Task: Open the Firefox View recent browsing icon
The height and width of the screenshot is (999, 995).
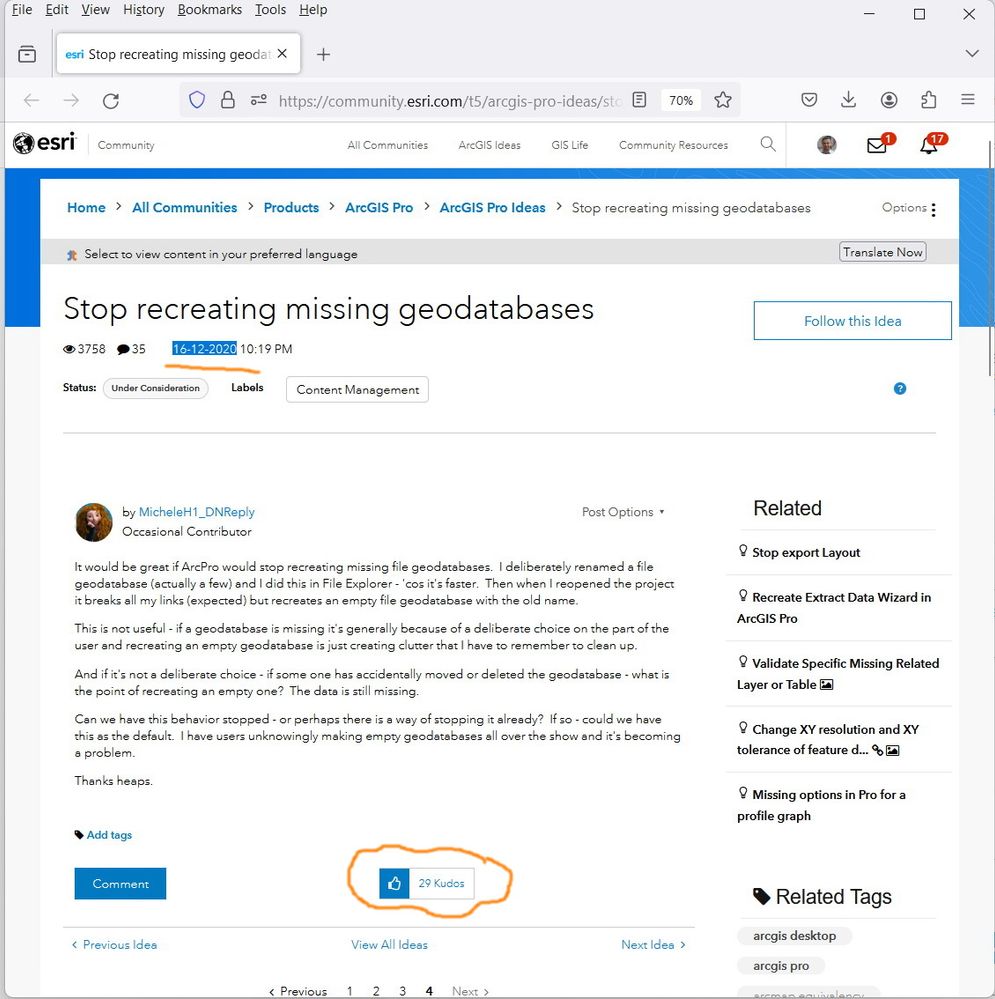Action: click(27, 54)
